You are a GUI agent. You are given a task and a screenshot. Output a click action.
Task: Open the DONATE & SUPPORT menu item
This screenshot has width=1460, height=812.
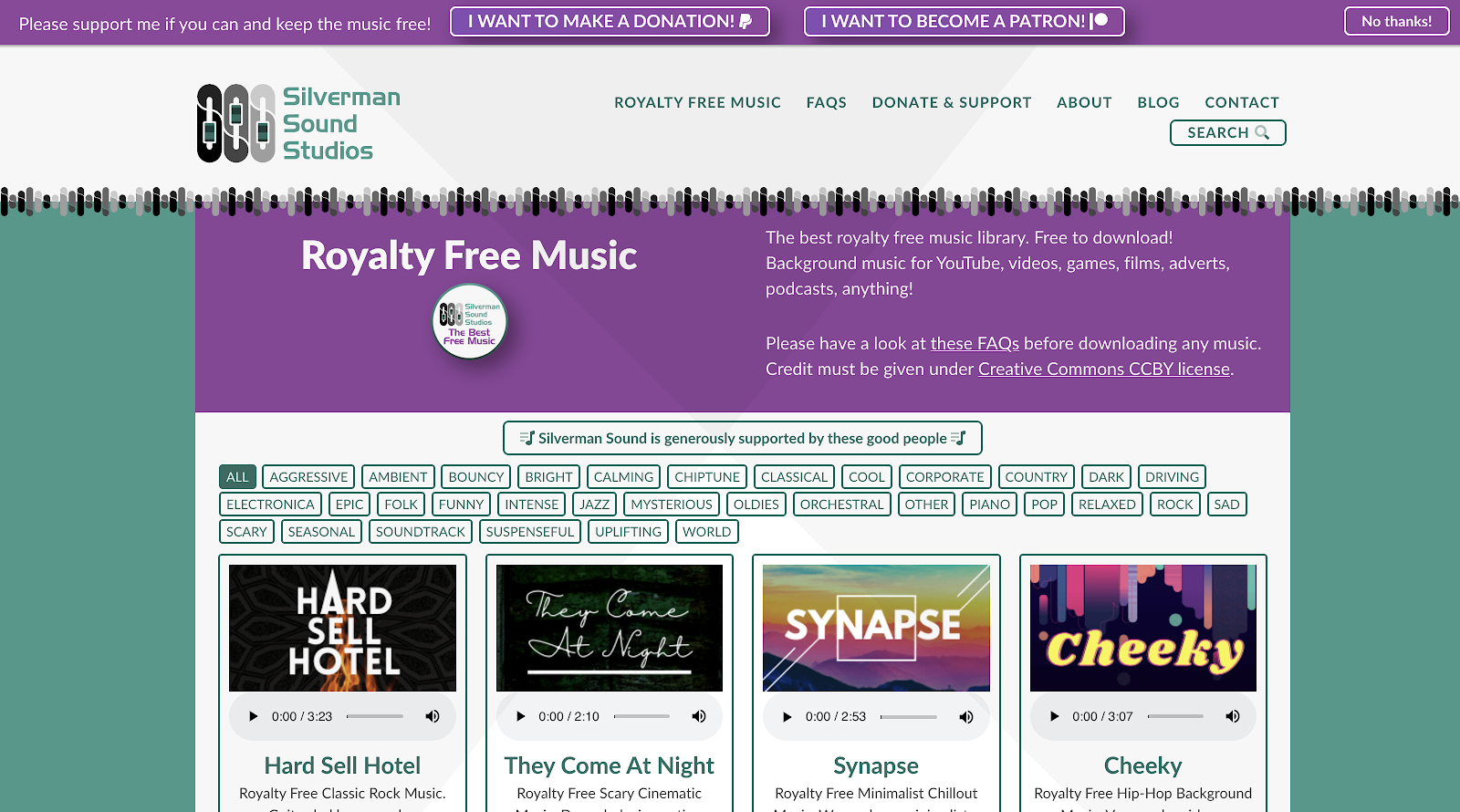point(952,102)
